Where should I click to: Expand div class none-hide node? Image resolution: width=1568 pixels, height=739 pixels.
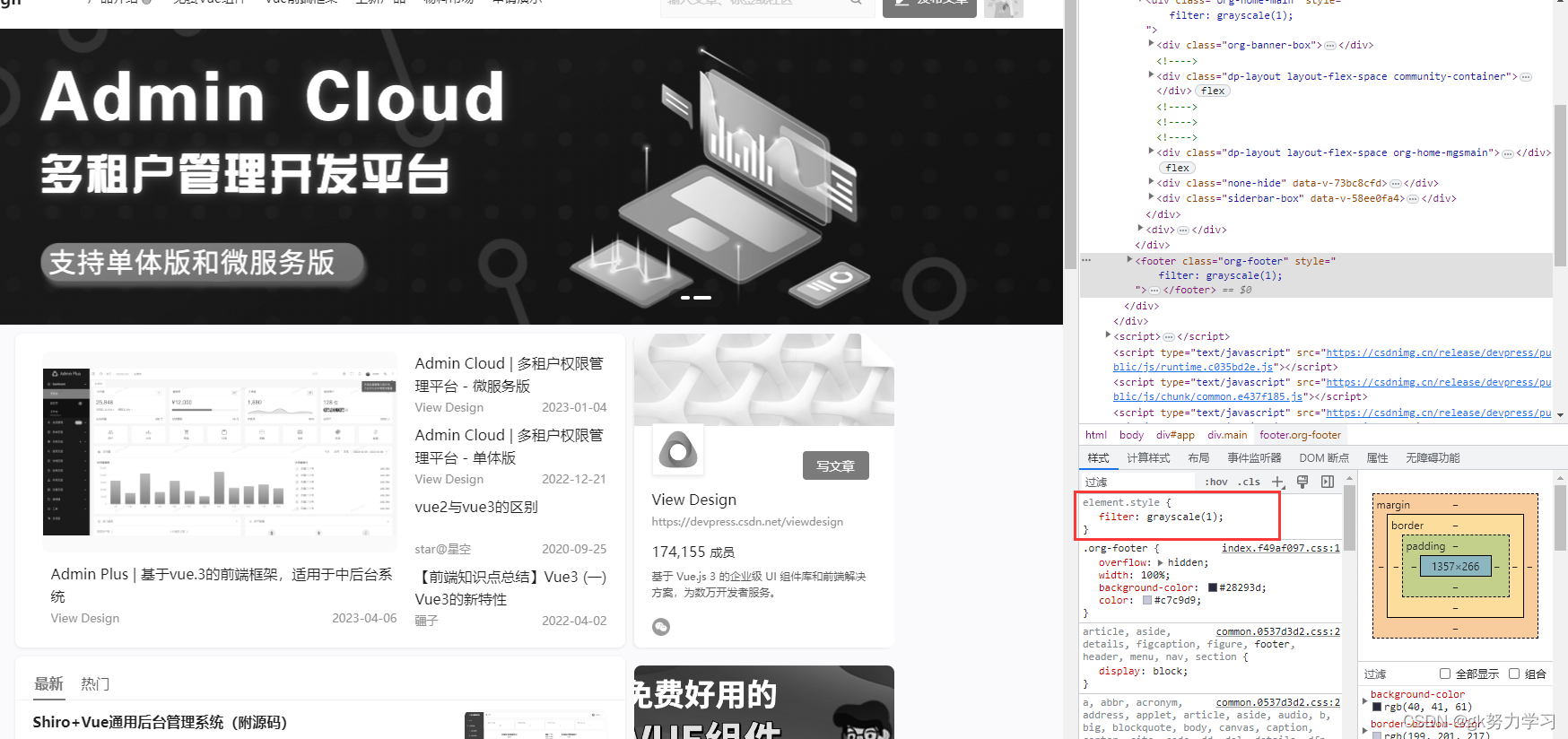tap(1151, 182)
